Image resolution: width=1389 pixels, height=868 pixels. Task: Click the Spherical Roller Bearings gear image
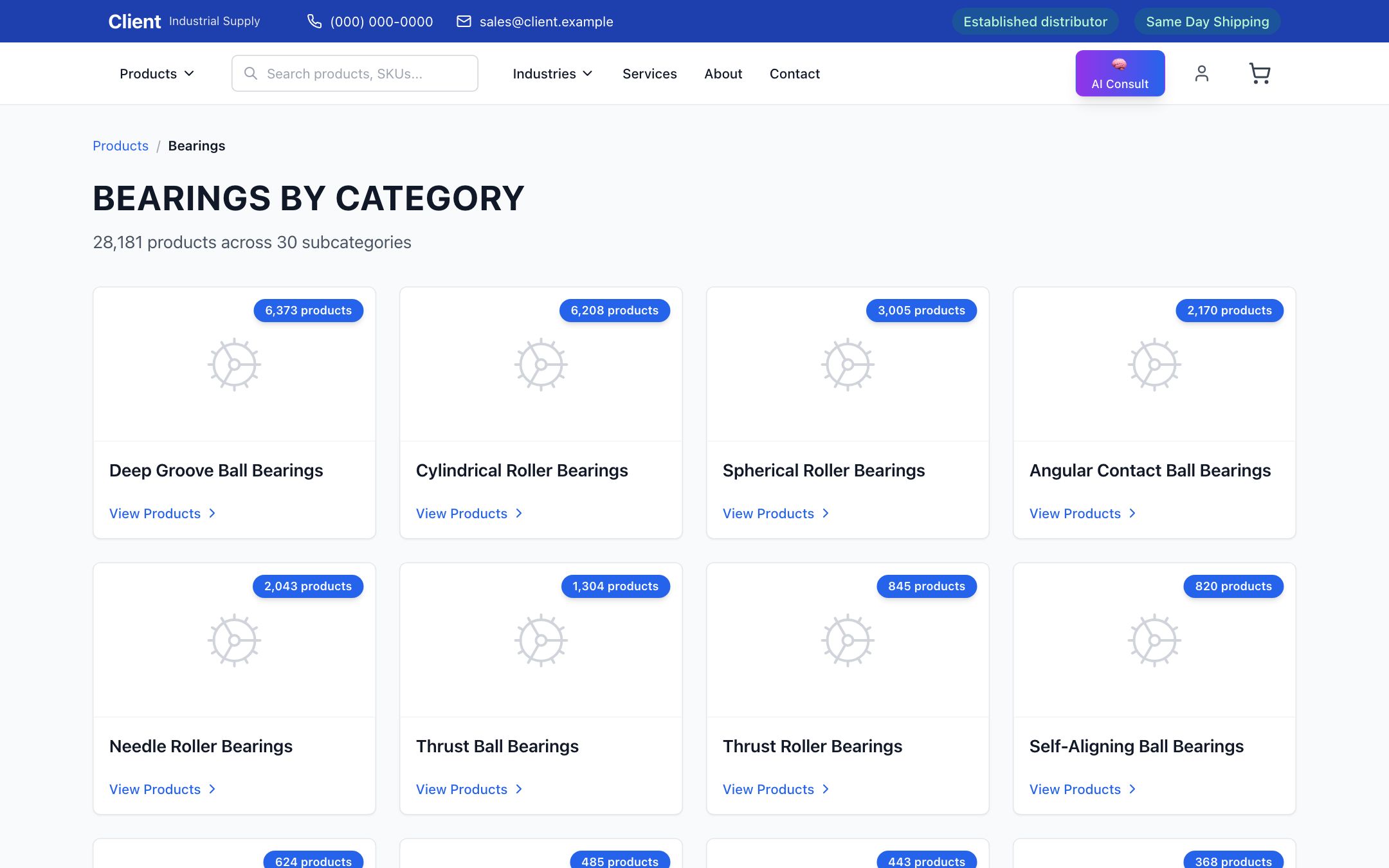coord(848,364)
